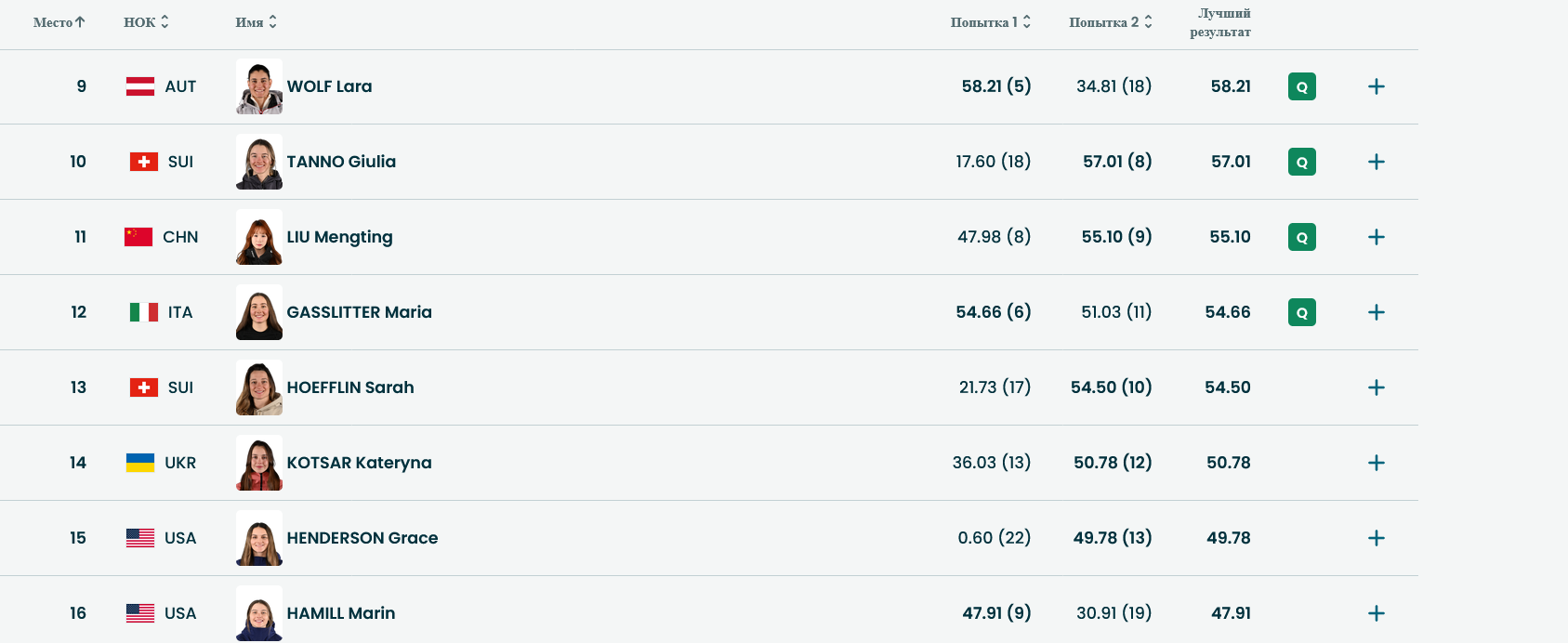This screenshot has height=643, width=1568.
Task: Sort results by Попытка 1
Action: (990, 22)
